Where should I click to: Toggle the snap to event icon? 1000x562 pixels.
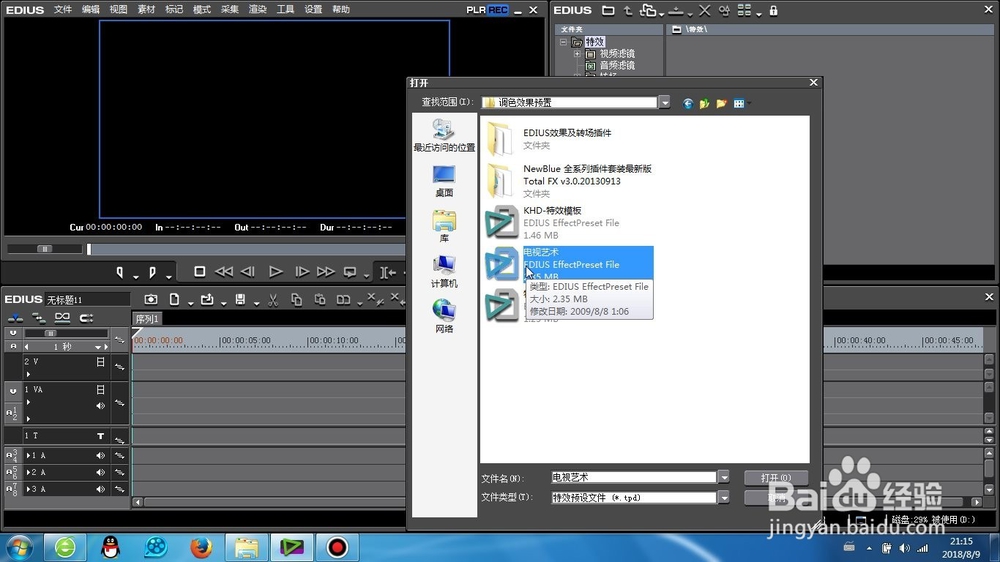86,318
